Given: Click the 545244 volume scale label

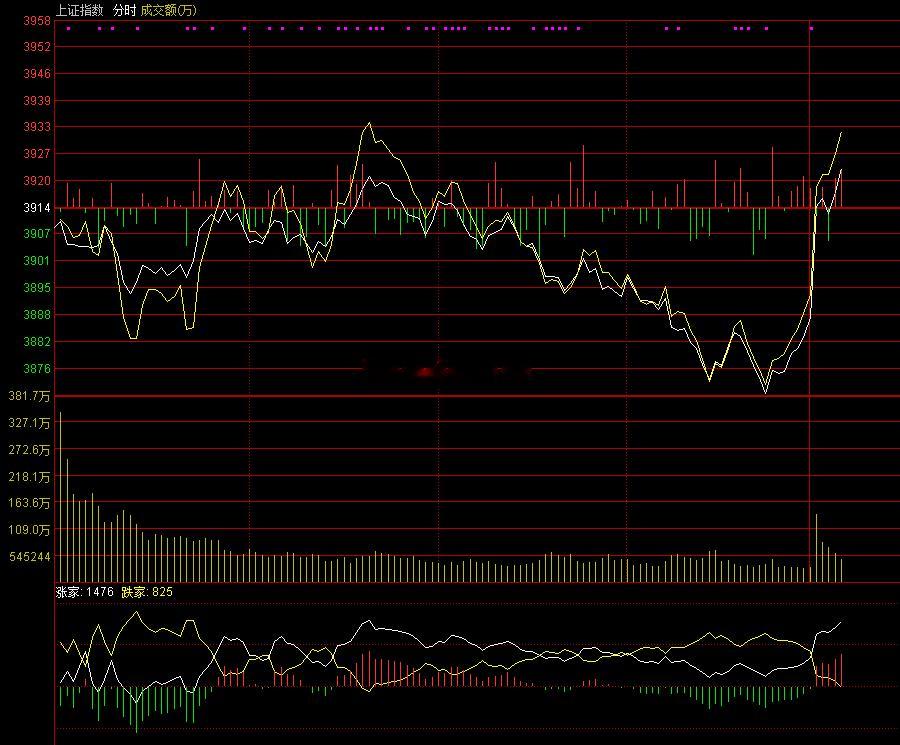Looking at the screenshot, I should (29, 557).
